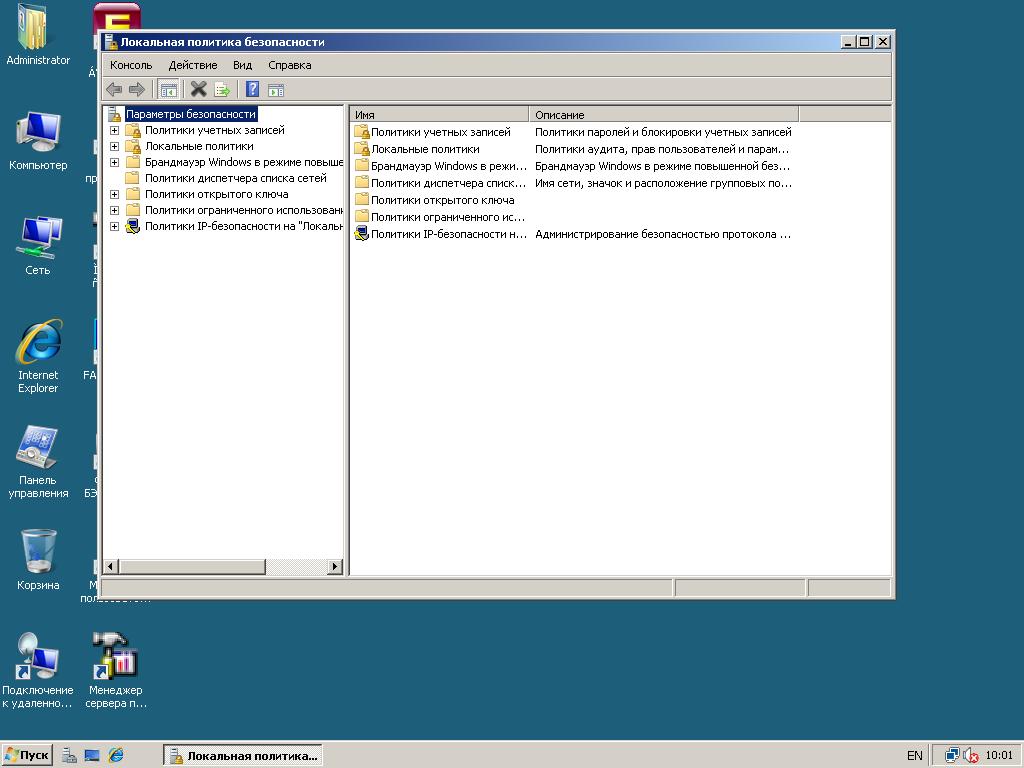
Task: Click the Back arrow toolbar icon
Action: [114, 89]
